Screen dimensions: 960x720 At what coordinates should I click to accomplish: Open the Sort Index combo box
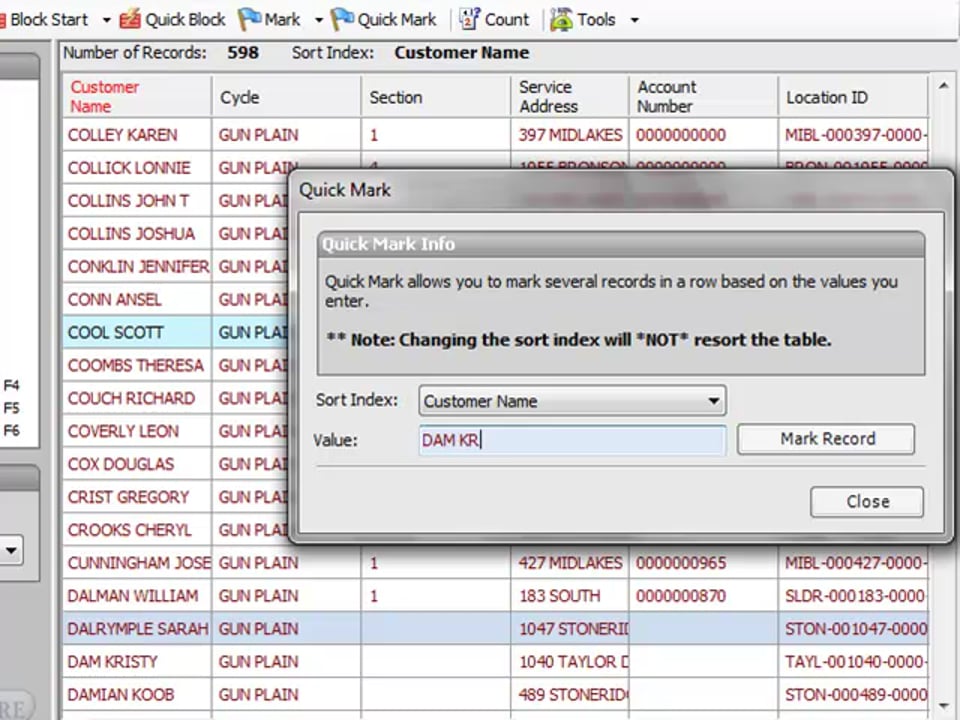tap(572, 401)
